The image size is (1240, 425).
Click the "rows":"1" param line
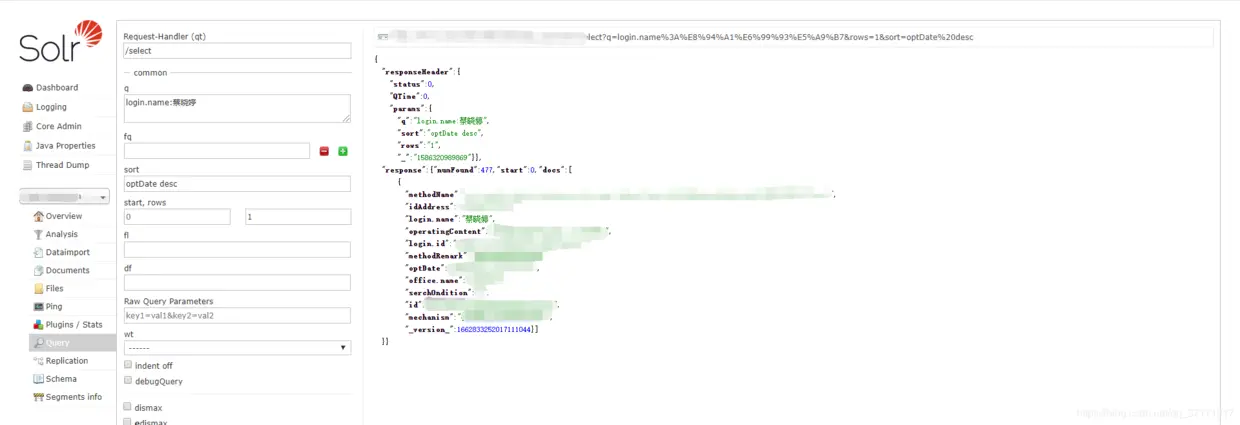point(420,145)
